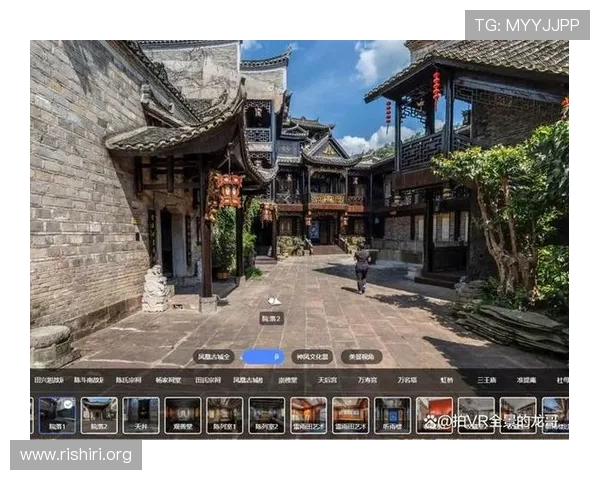Image resolution: width=600 pixels, height=480 pixels.
Task: Select the 院落1 scene thumbnail
Action: pyautogui.click(x=57, y=415)
